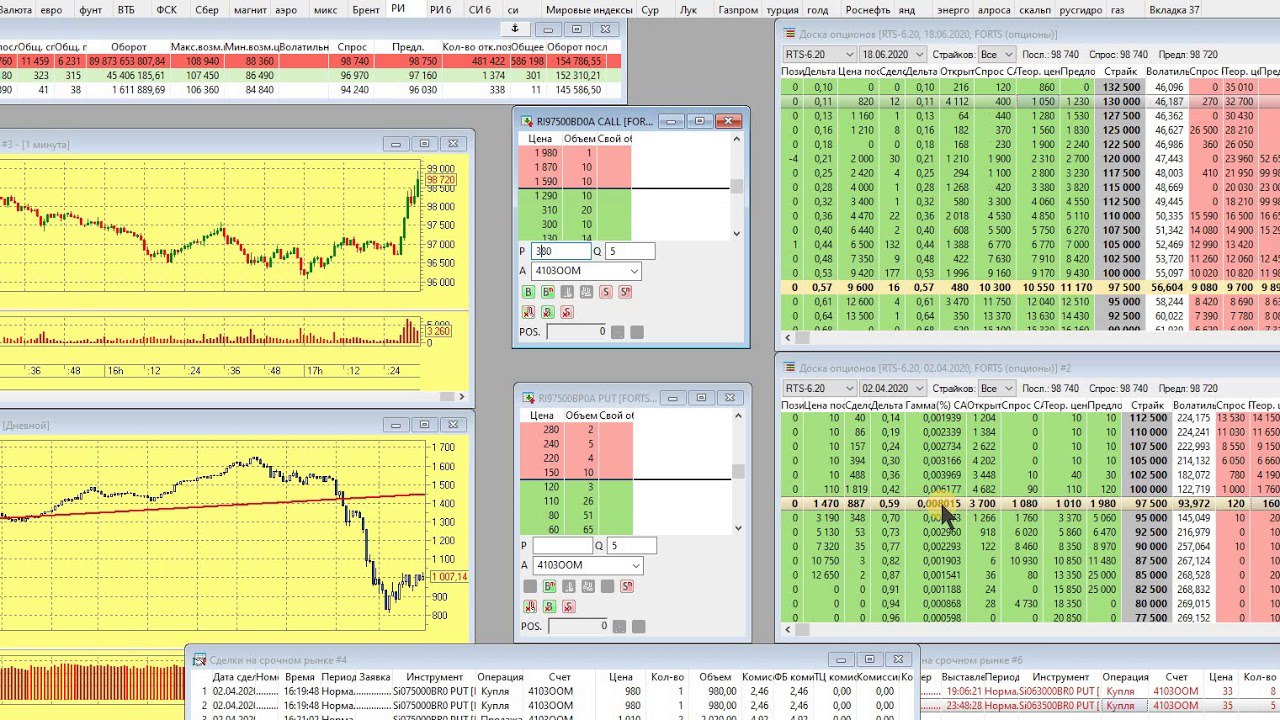The height and width of the screenshot is (720, 1280).
Task: Click second gray position icon in CALL window
Action: click(x=637, y=332)
